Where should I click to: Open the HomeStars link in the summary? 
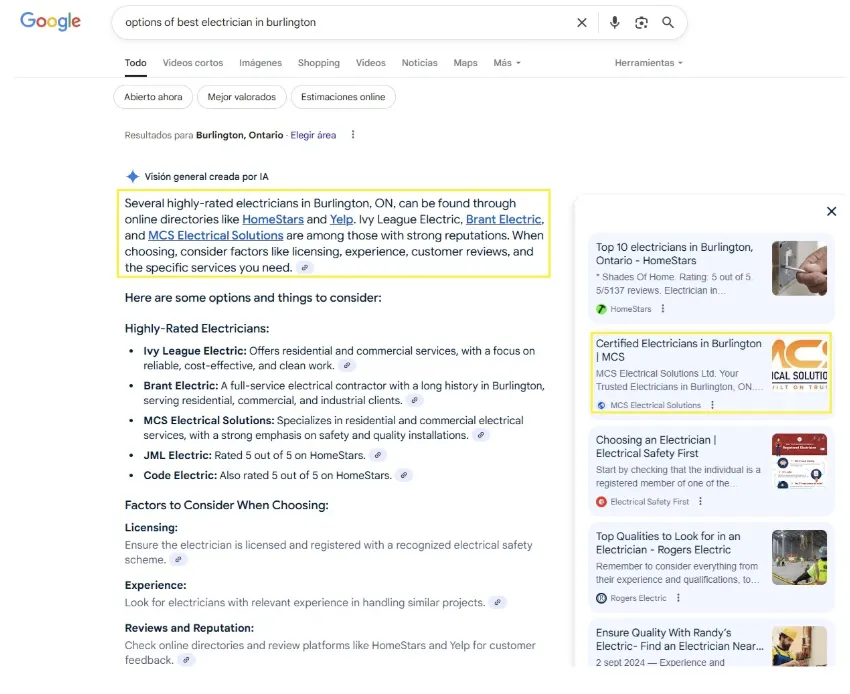coord(273,220)
